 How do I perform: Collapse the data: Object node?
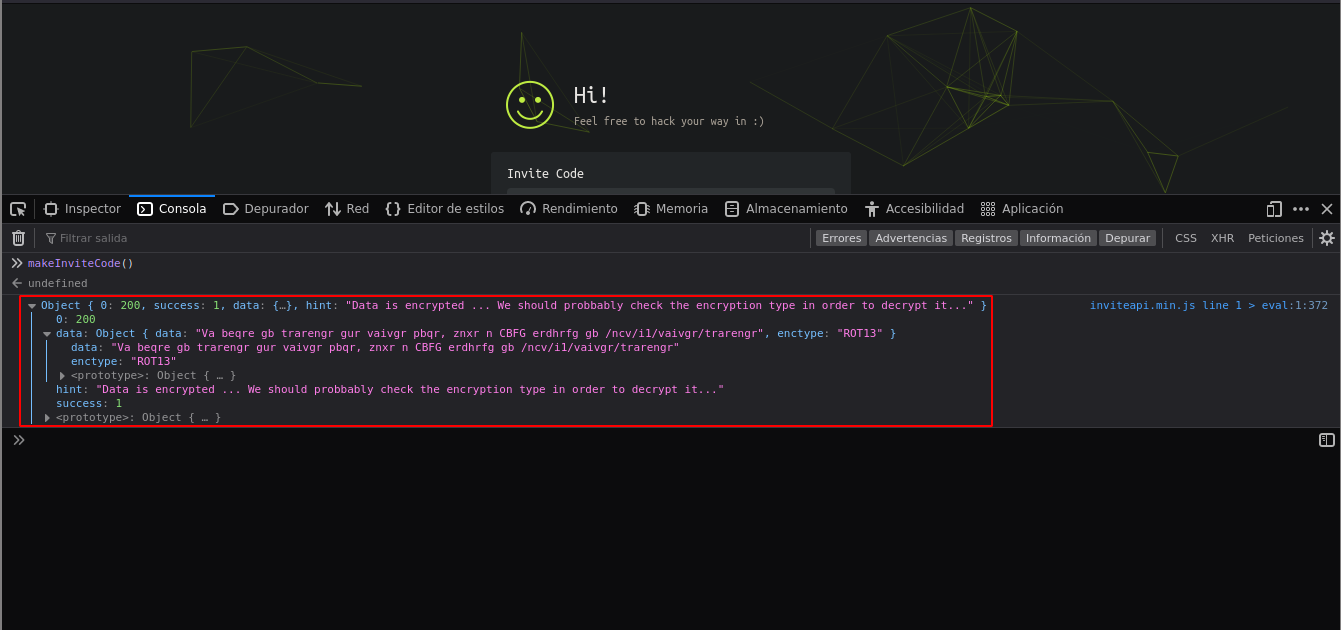(47, 334)
